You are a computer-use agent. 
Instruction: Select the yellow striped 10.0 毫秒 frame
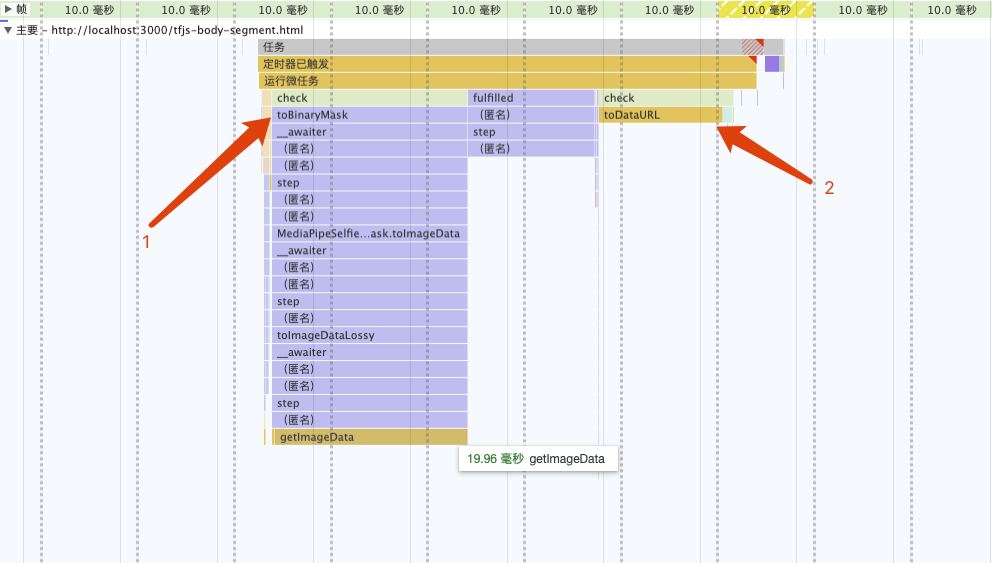click(x=766, y=9)
